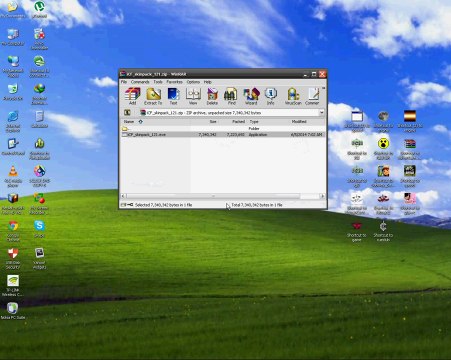The height and width of the screenshot is (360, 451).
Task: Select the skinpack .exe file row
Action: [x=222, y=135]
